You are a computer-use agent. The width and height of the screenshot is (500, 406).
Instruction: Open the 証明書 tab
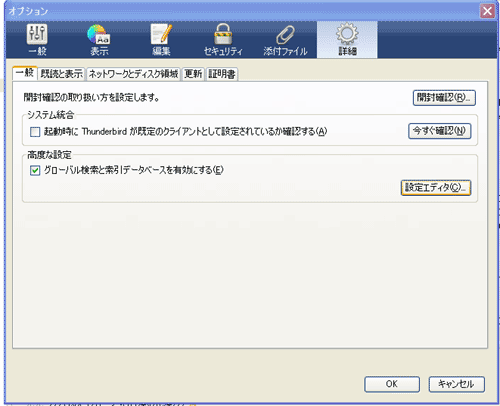pyautogui.click(x=222, y=74)
